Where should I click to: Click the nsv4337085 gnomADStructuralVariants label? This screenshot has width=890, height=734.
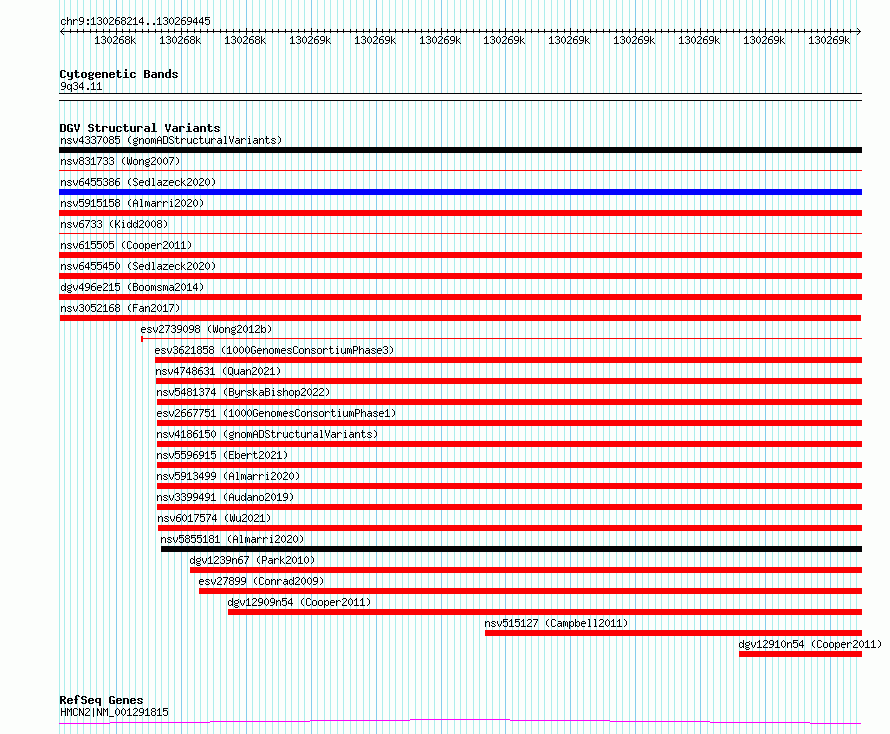coord(171,140)
